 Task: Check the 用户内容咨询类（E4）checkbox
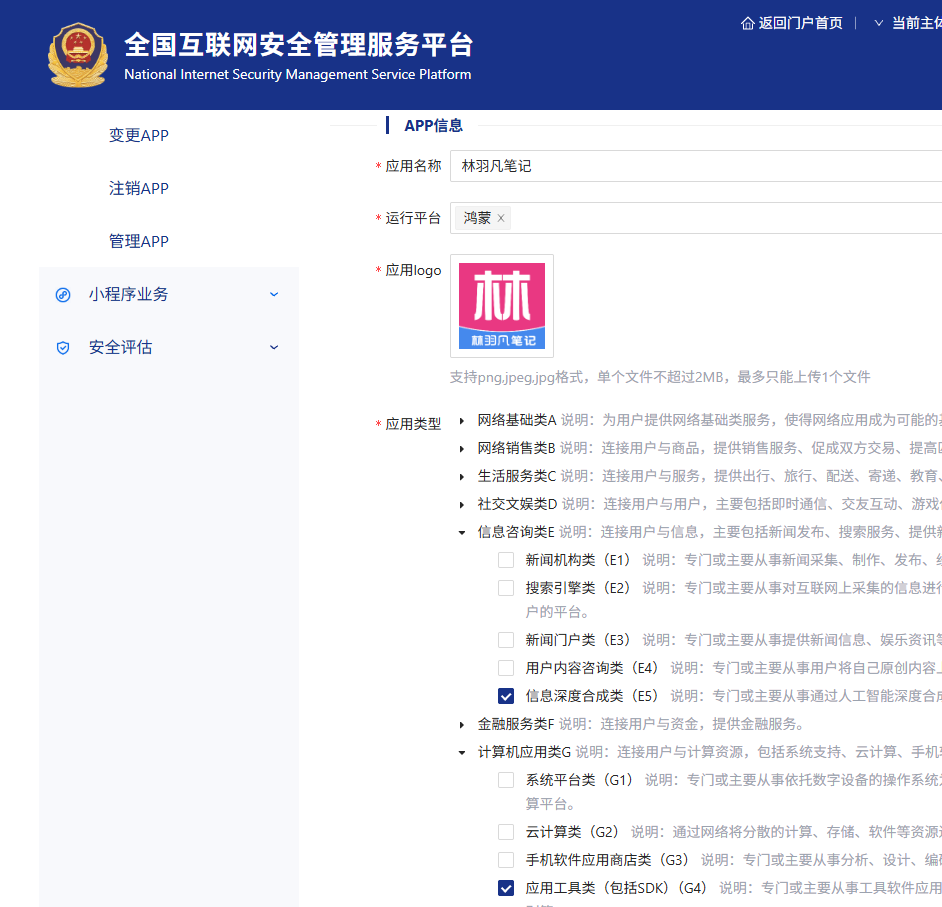coord(506,668)
